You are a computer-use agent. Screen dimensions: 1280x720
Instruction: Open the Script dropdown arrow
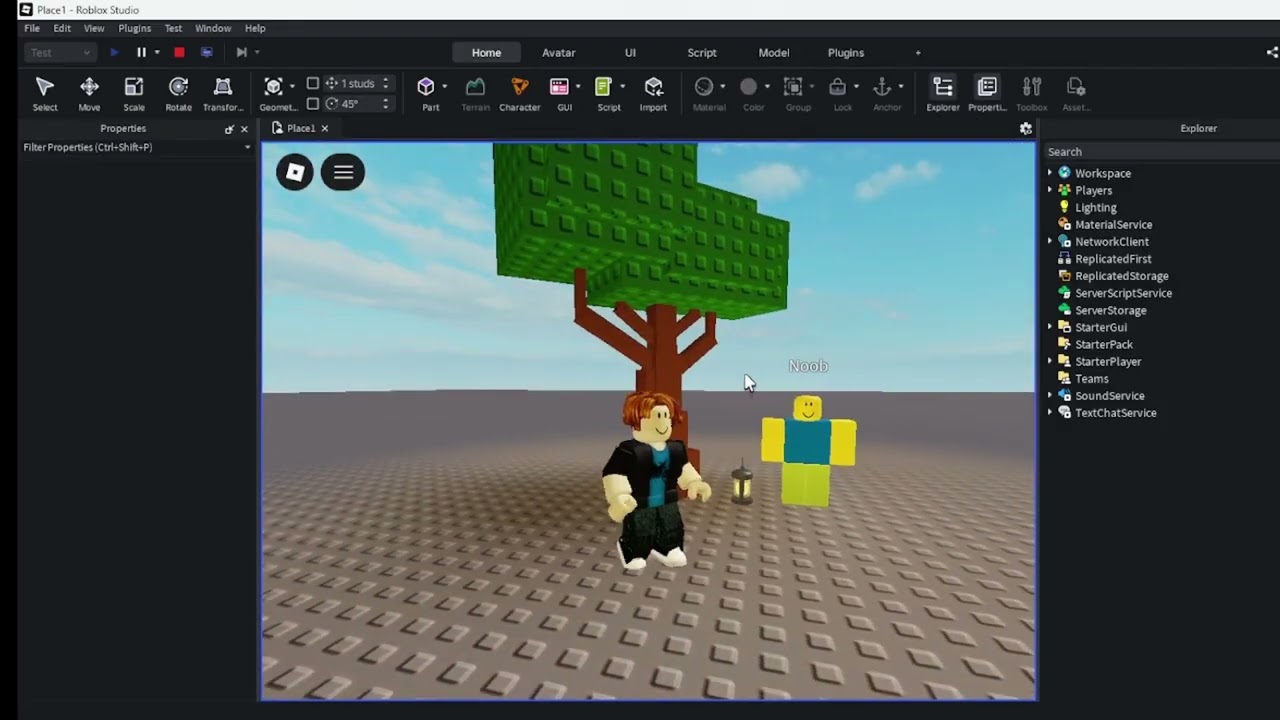coord(622,87)
